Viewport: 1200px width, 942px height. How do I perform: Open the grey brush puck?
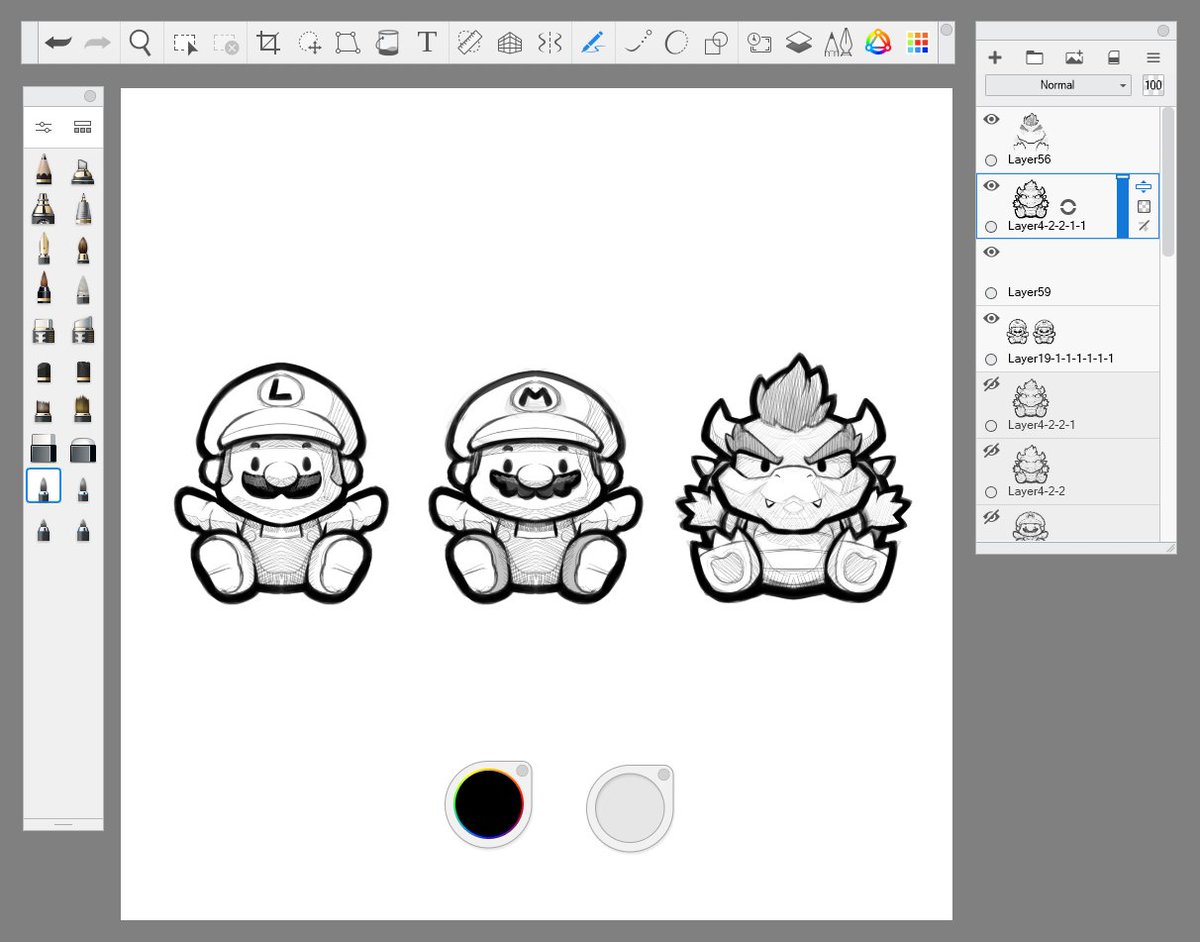pyautogui.click(x=630, y=808)
